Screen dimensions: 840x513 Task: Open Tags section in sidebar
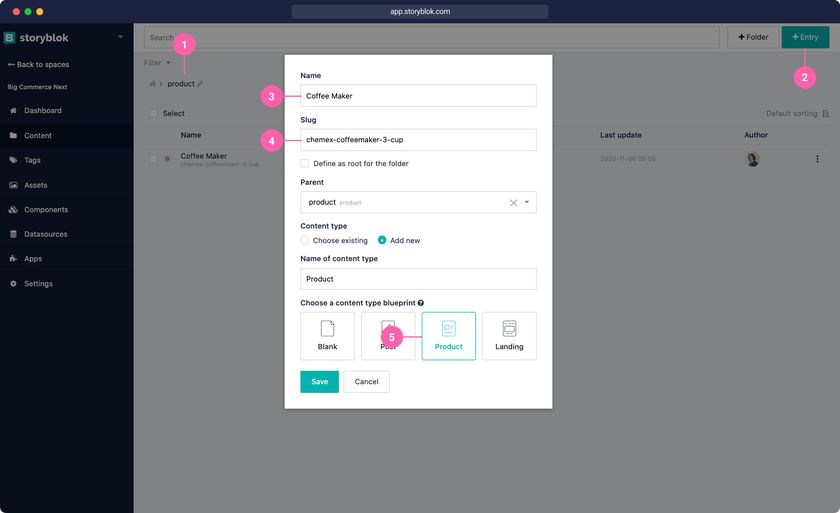coord(32,160)
